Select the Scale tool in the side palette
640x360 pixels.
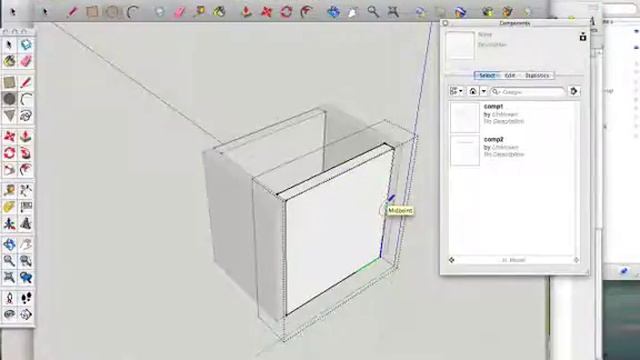[9, 169]
